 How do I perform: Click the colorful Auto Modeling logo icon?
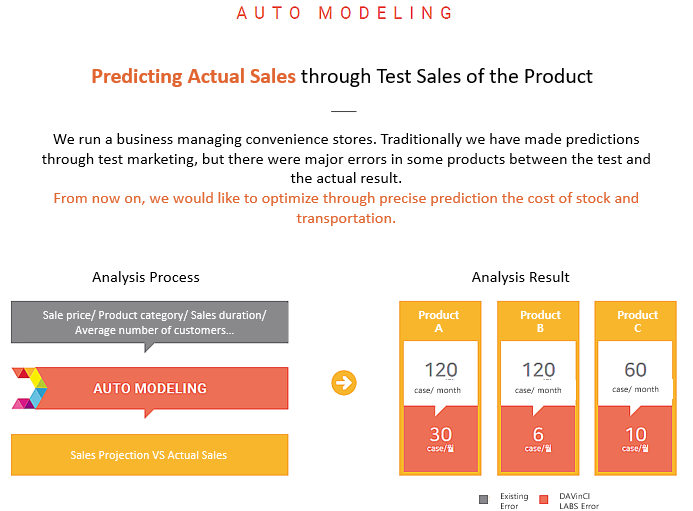click(x=30, y=388)
